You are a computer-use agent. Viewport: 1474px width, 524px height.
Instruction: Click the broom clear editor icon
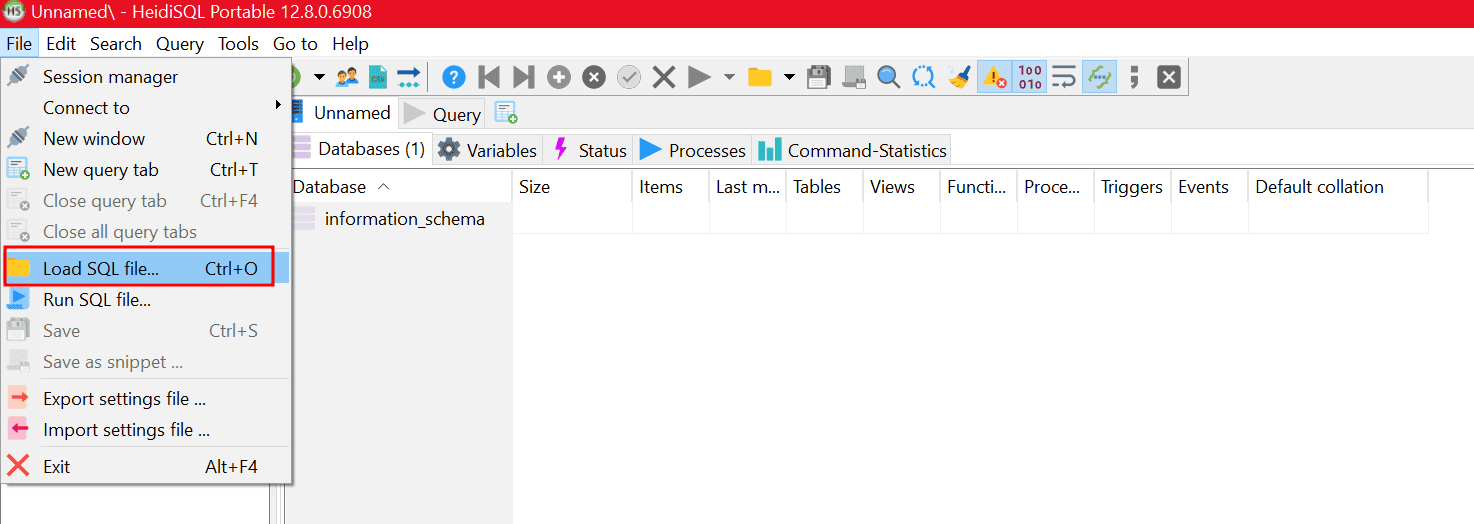[x=959, y=77]
